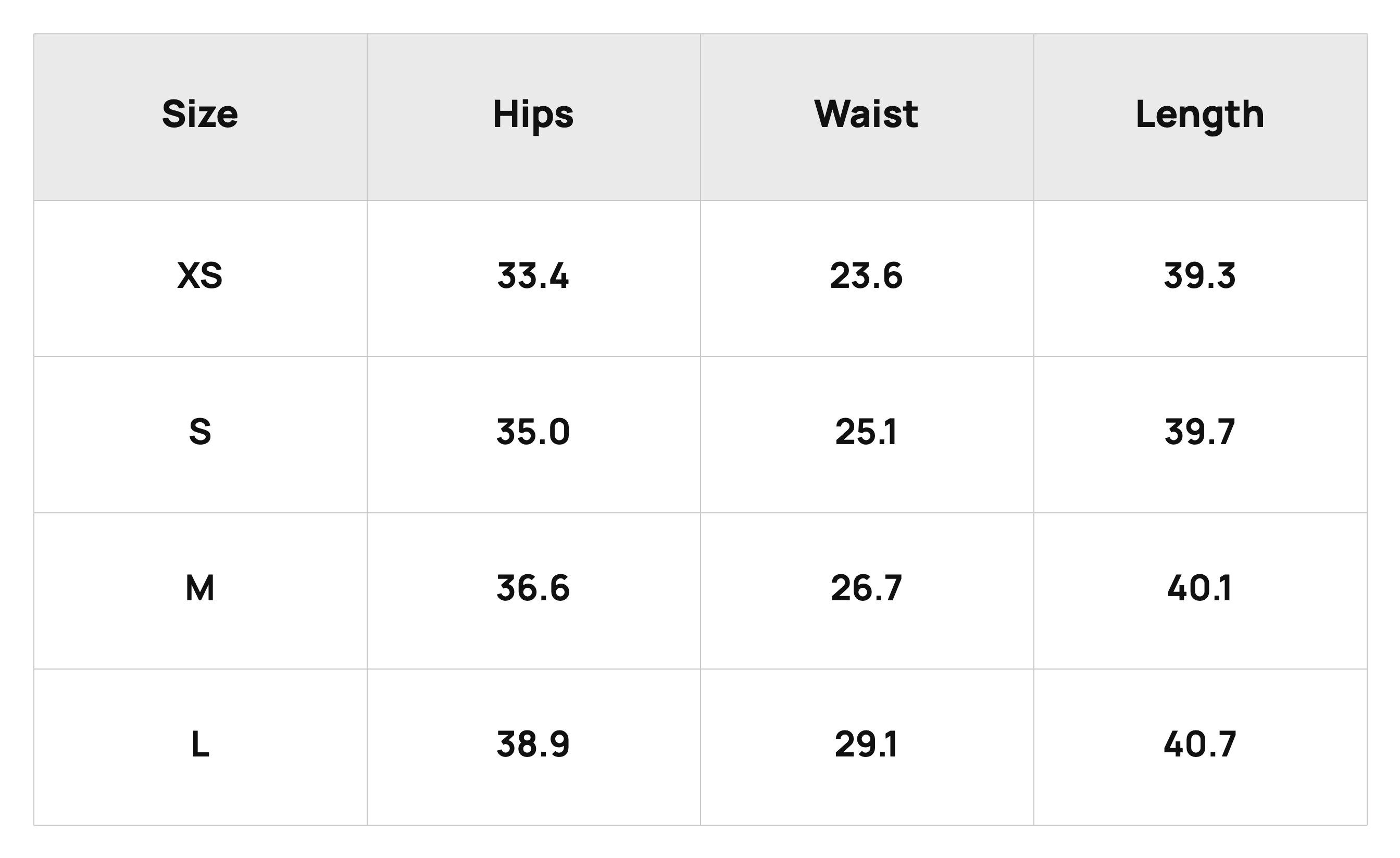This screenshot has height=858, width=1400.
Task: Click the M waist value 26.7
Action: point(866,588)
